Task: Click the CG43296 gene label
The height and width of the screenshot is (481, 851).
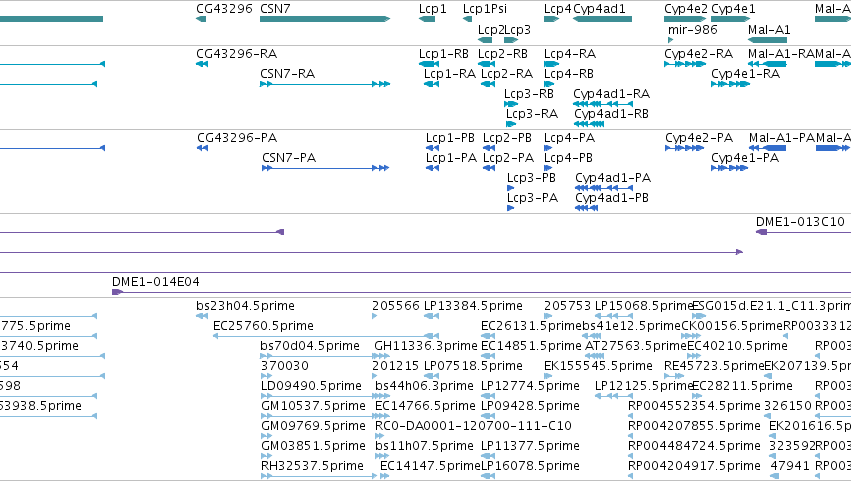Action: click(x=225, y=9)
